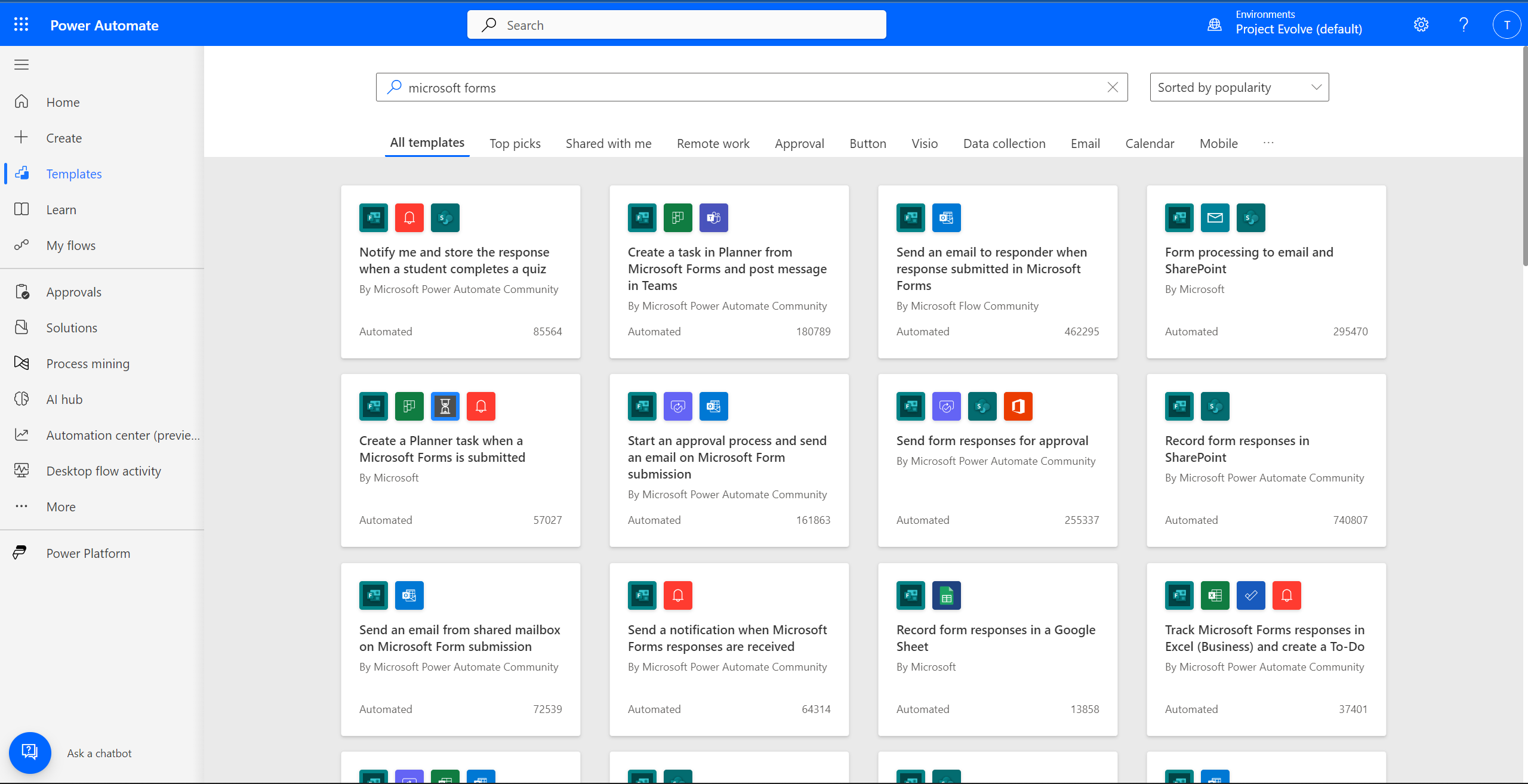Viewport: 1528px width, 784px height.
Task: Select the Approval tab
Action: point(799,143)
